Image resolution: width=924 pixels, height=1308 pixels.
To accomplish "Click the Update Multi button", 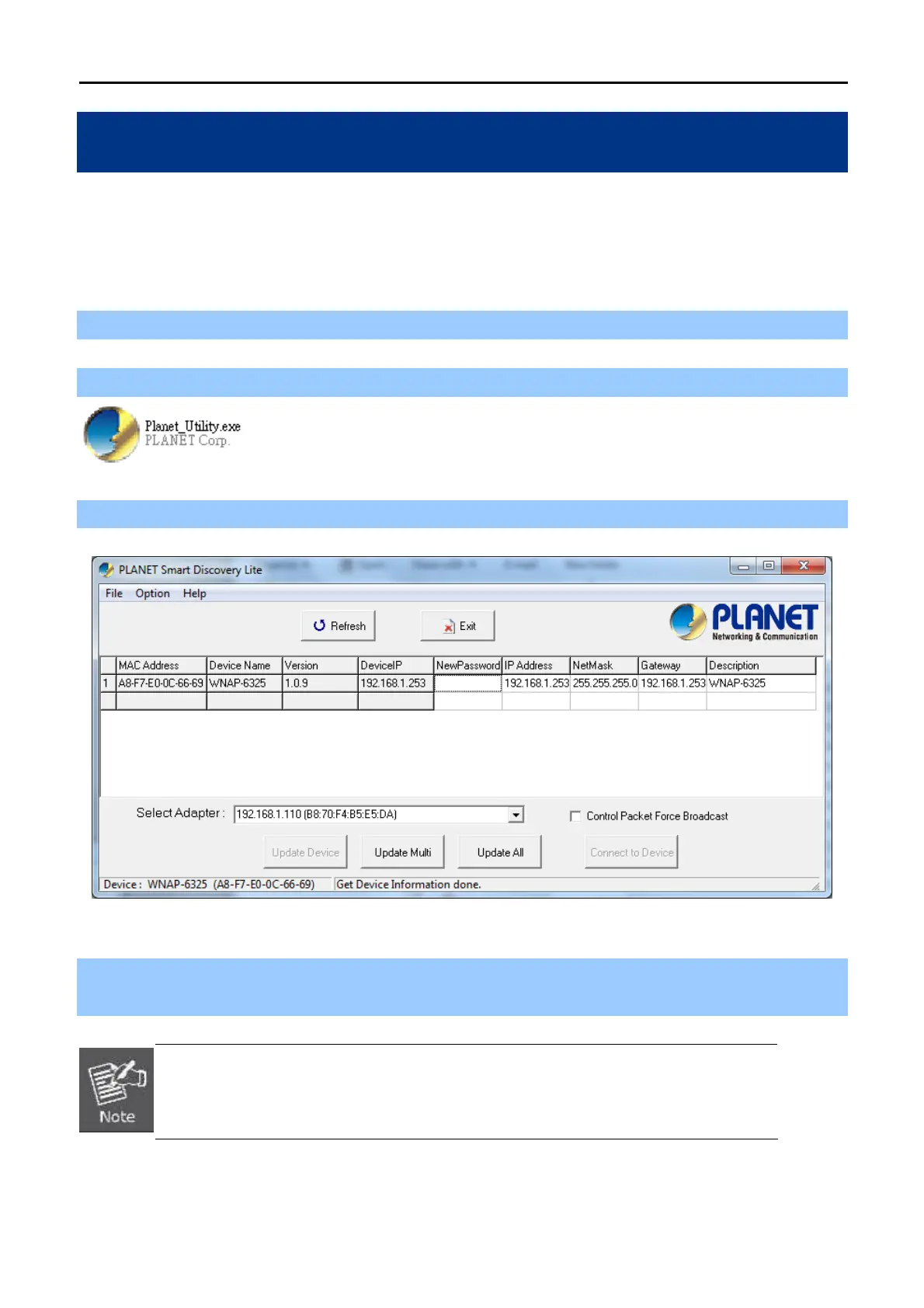I will pyautogui.click(x=403, y=852).
